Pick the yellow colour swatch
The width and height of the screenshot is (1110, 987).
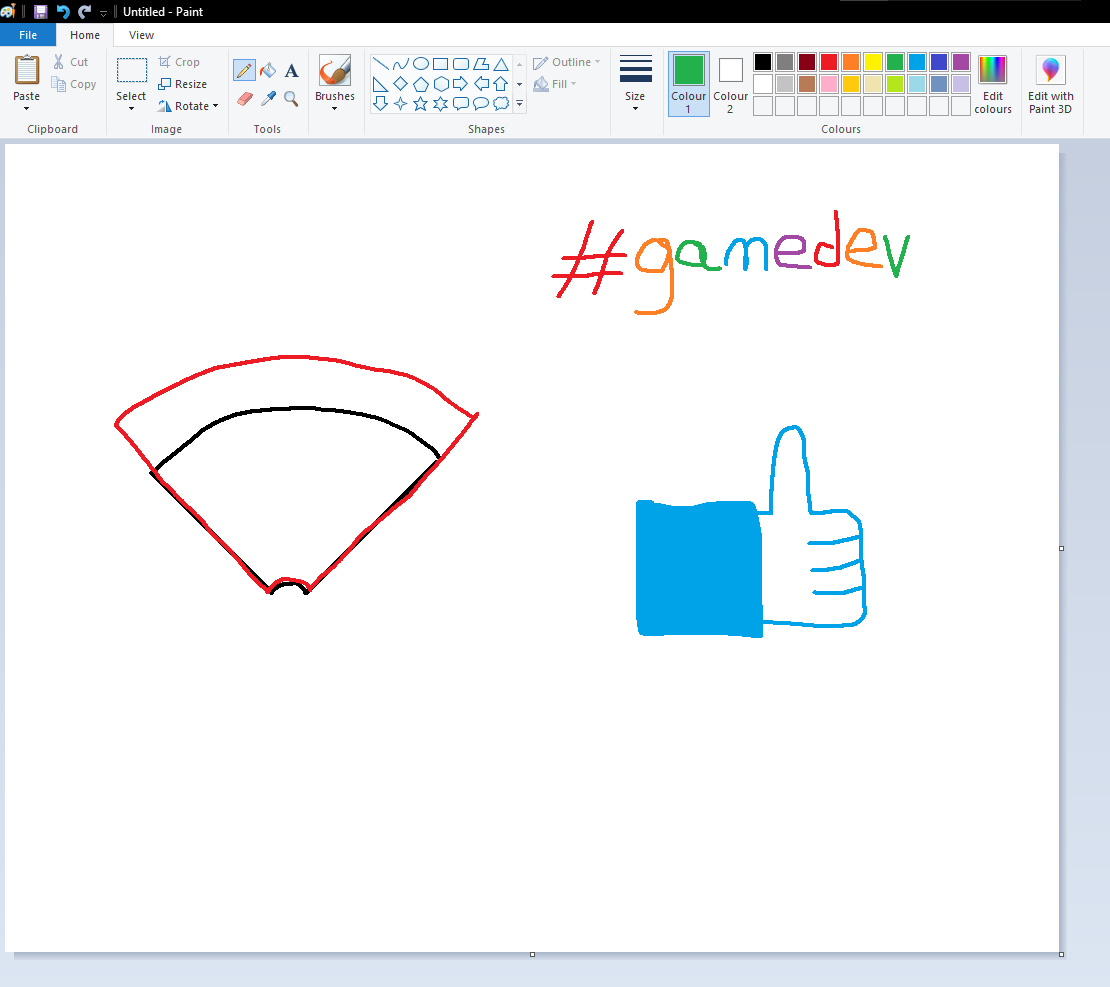click(x=872, y=62)
